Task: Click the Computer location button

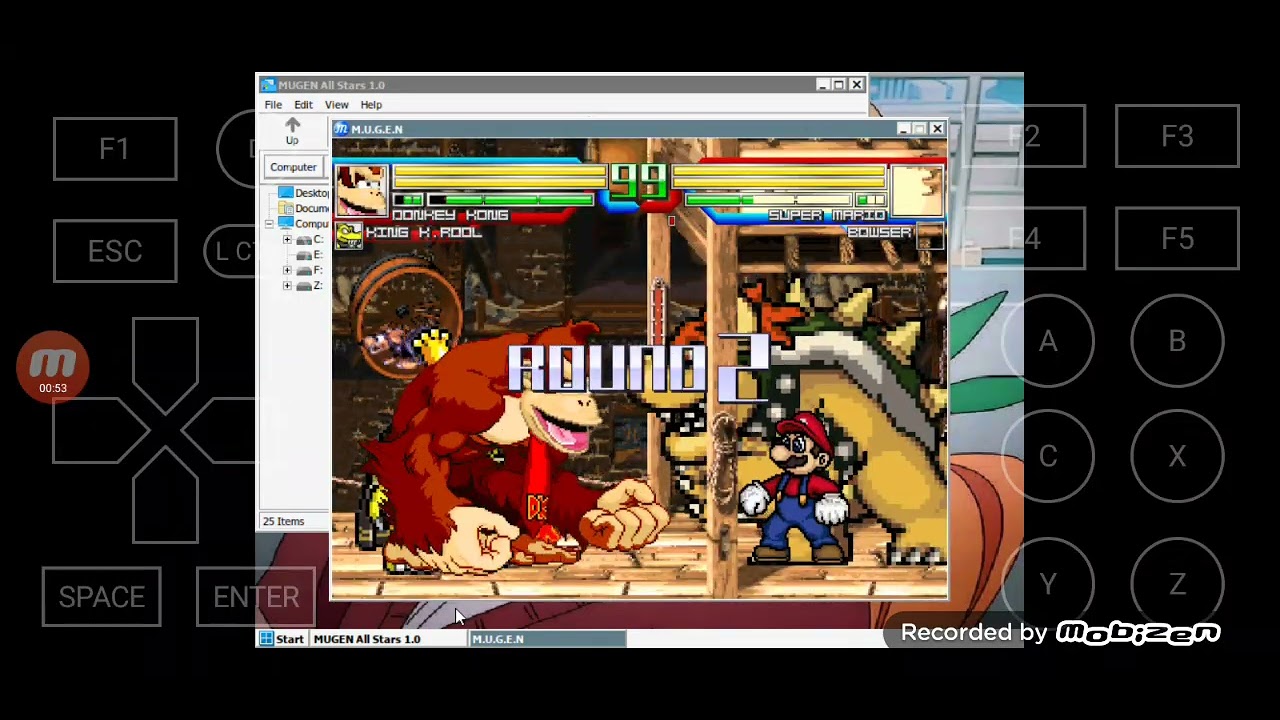Action: click(293, 167)
